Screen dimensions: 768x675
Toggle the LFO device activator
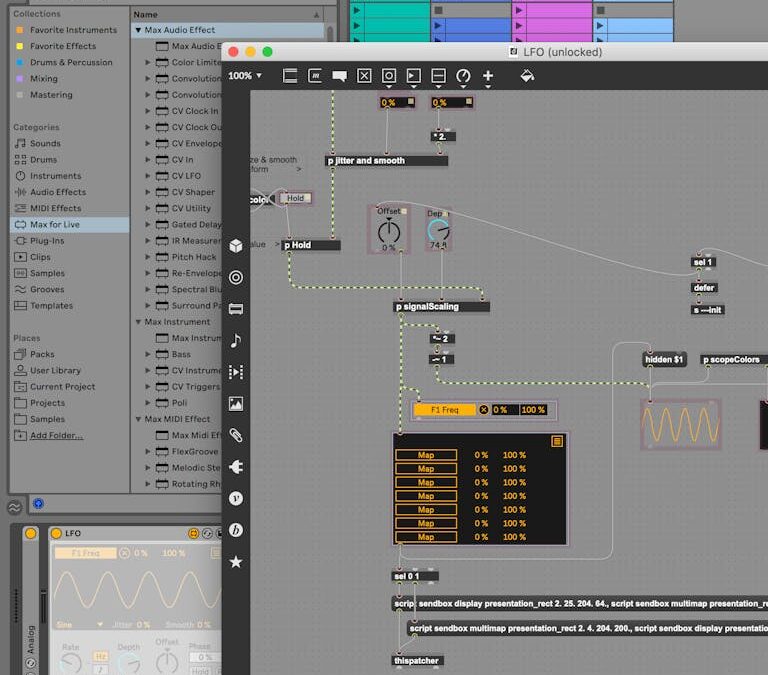click(x=31, y=534)
